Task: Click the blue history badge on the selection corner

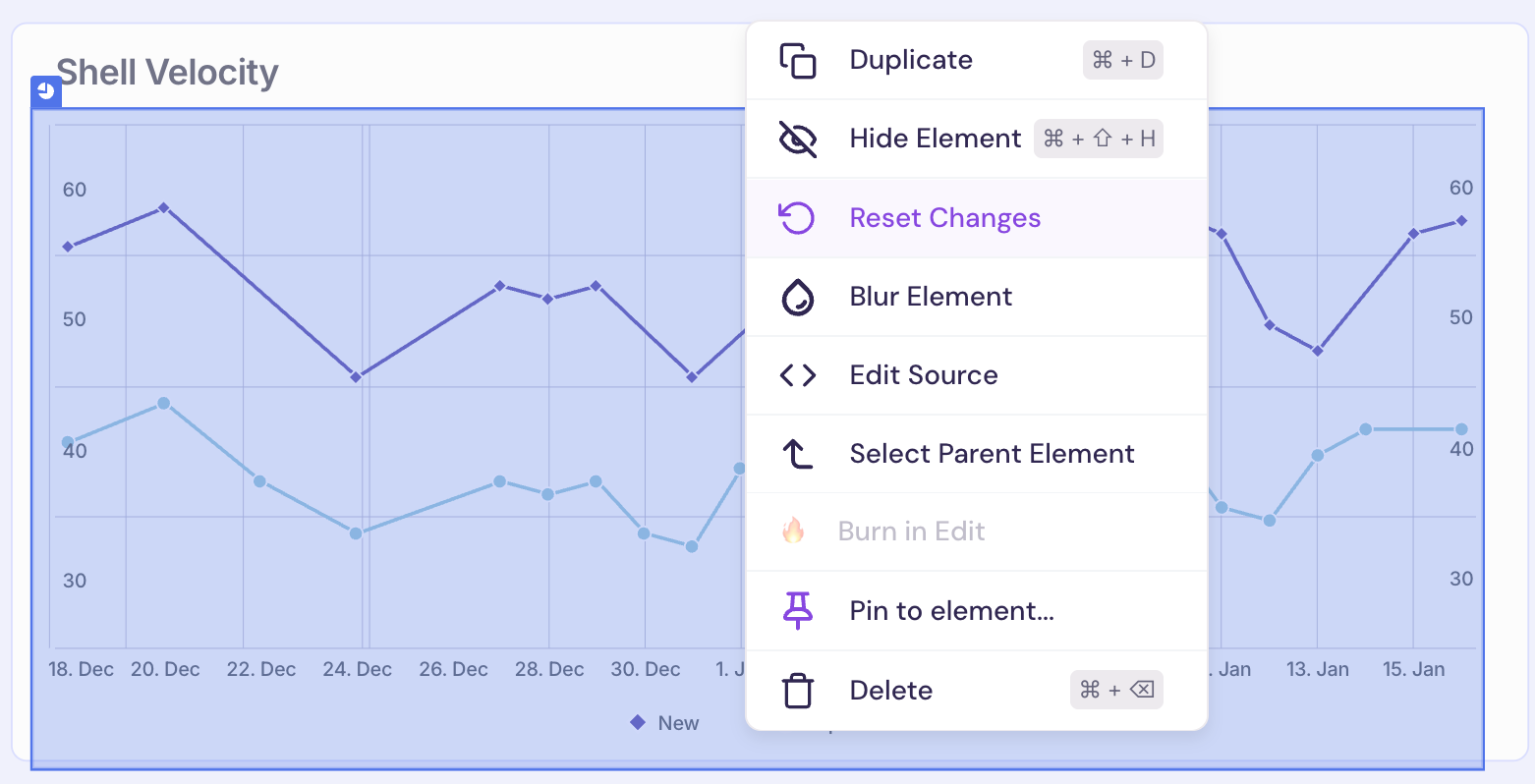Action: (x=45, y=90)
